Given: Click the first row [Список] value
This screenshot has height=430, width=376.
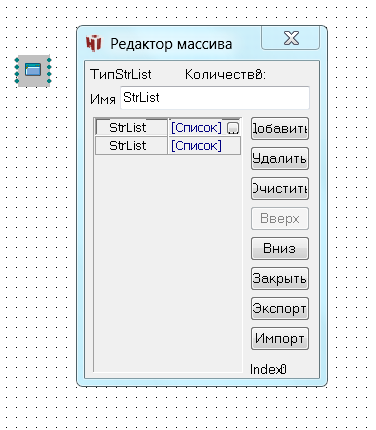Looking at the screenshot, I should point(196,128).
